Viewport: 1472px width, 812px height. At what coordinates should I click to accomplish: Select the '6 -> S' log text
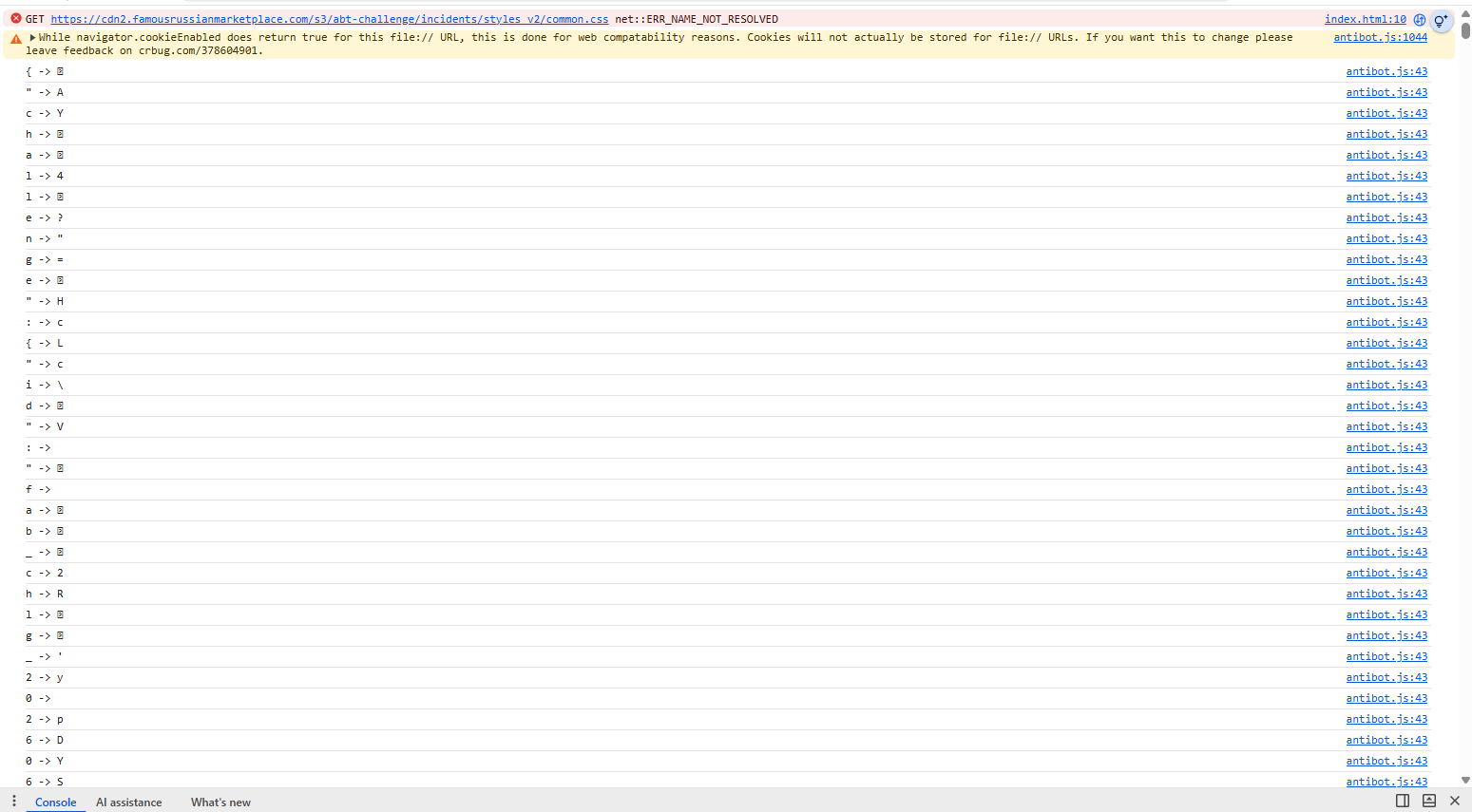click(45, 781)
